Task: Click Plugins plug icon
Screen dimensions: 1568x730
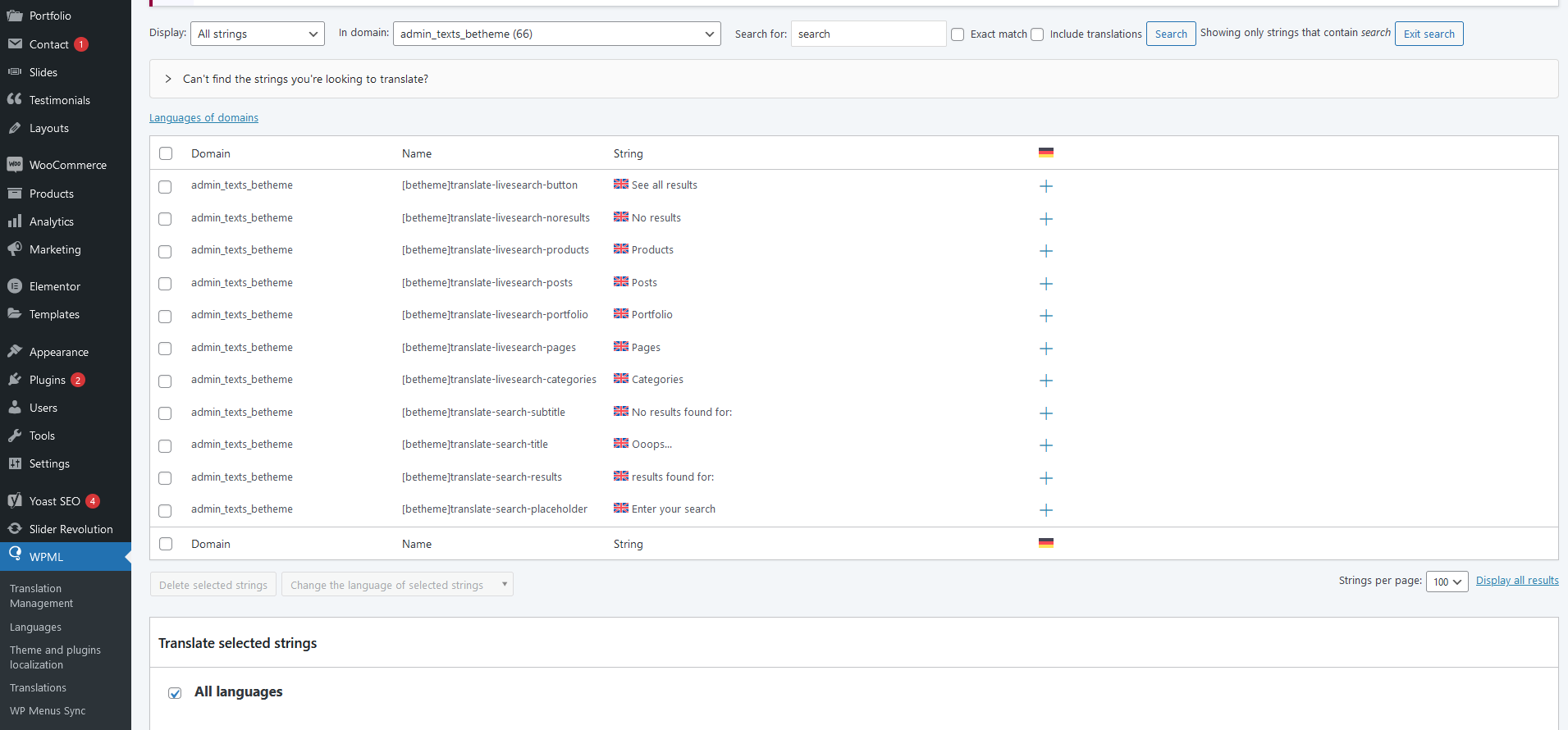Action: [15, 379]
